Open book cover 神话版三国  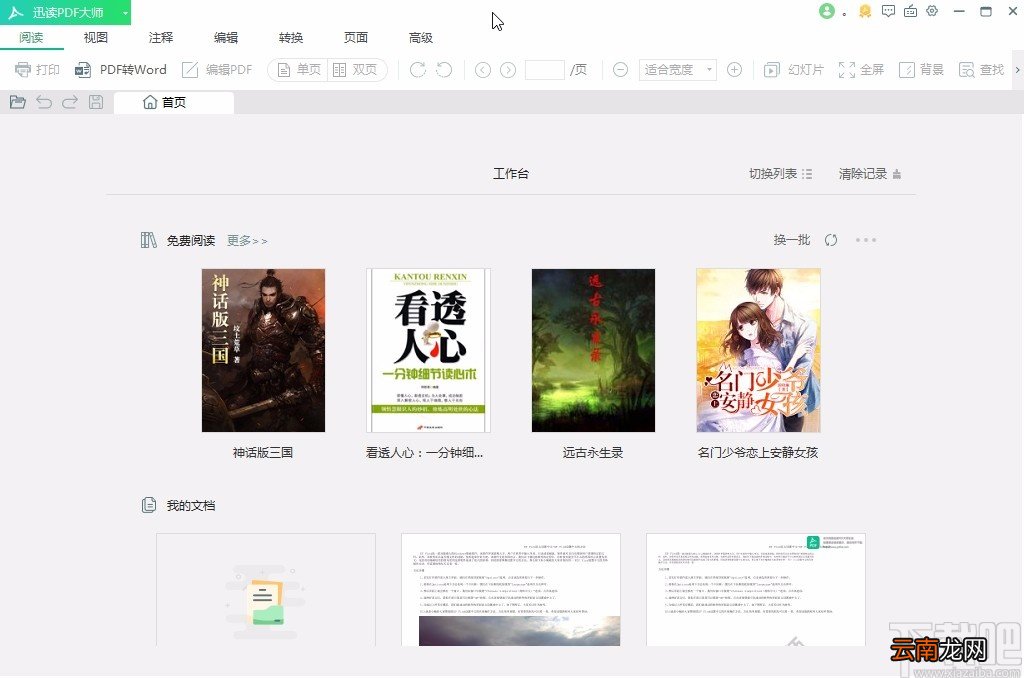(263, 350)
